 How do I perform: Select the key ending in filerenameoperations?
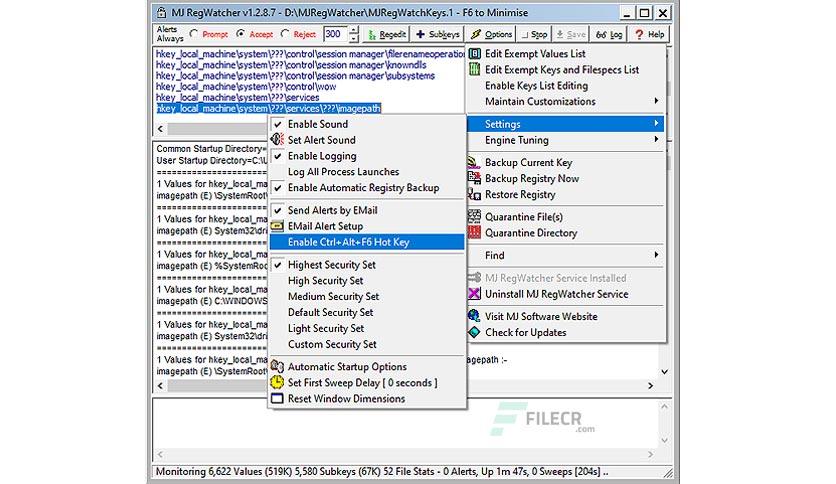(x=310, y=54)
